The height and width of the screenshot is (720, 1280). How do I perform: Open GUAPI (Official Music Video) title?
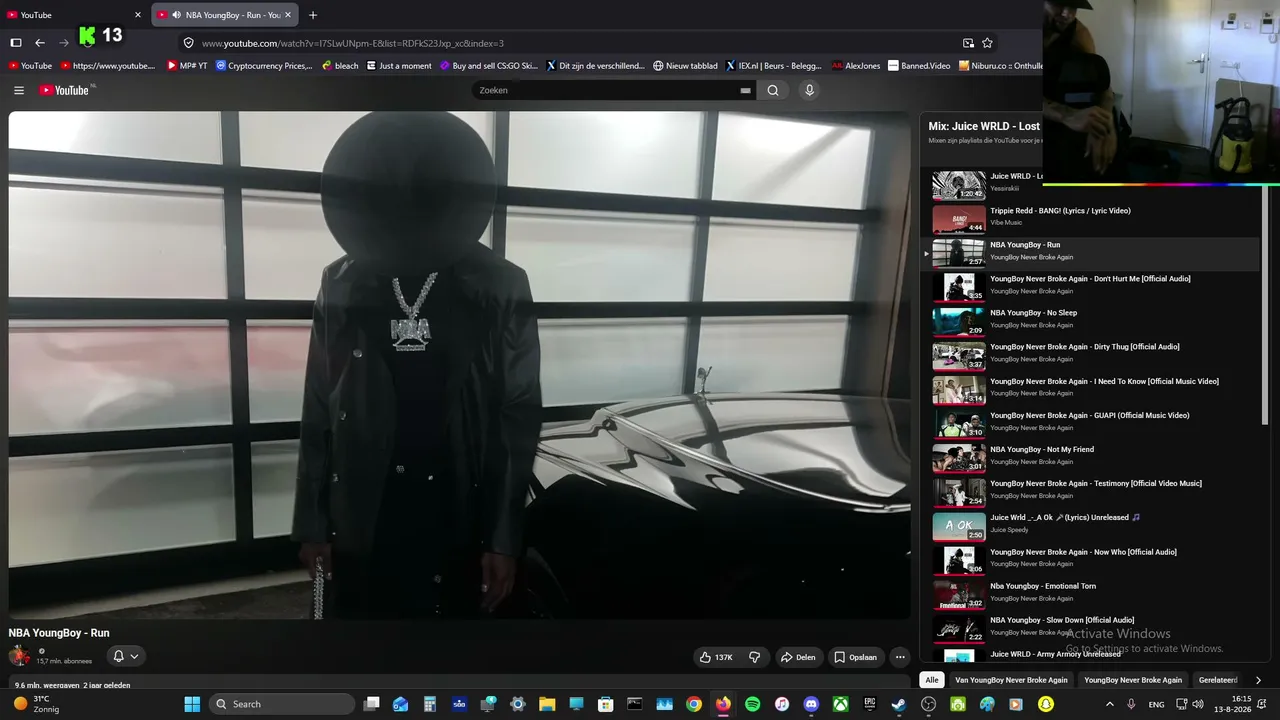[1090, 415]
